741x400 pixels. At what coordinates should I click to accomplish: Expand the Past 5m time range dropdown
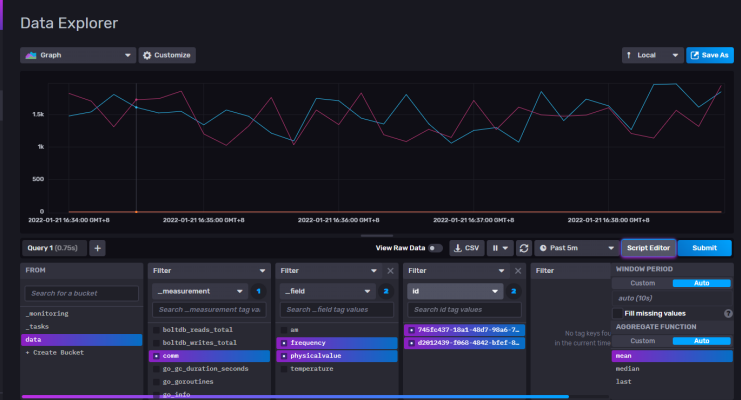coord(576,248)
